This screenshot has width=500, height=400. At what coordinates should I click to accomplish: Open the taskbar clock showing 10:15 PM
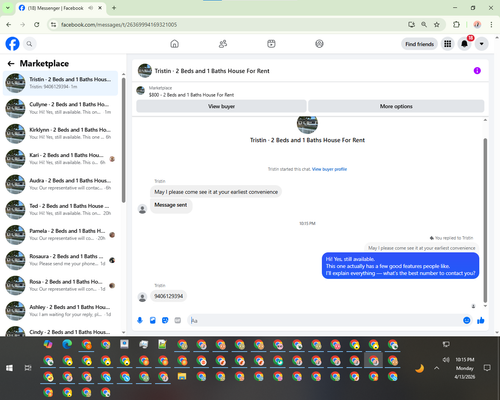[465, 368]
